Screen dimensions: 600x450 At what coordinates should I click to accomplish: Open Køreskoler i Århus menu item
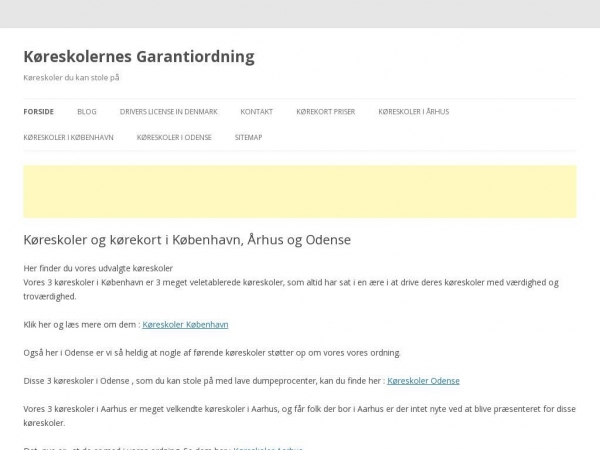[x=414, y=112]
